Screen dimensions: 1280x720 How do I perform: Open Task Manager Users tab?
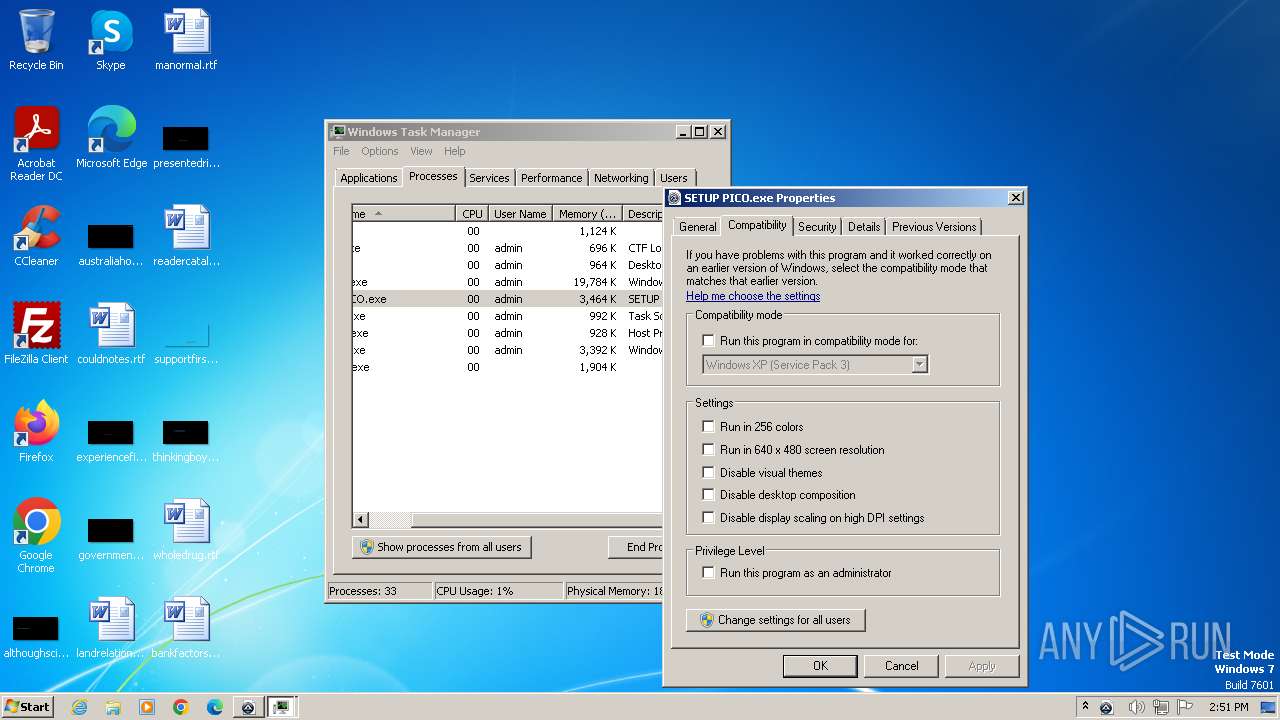tap(674, 178)
